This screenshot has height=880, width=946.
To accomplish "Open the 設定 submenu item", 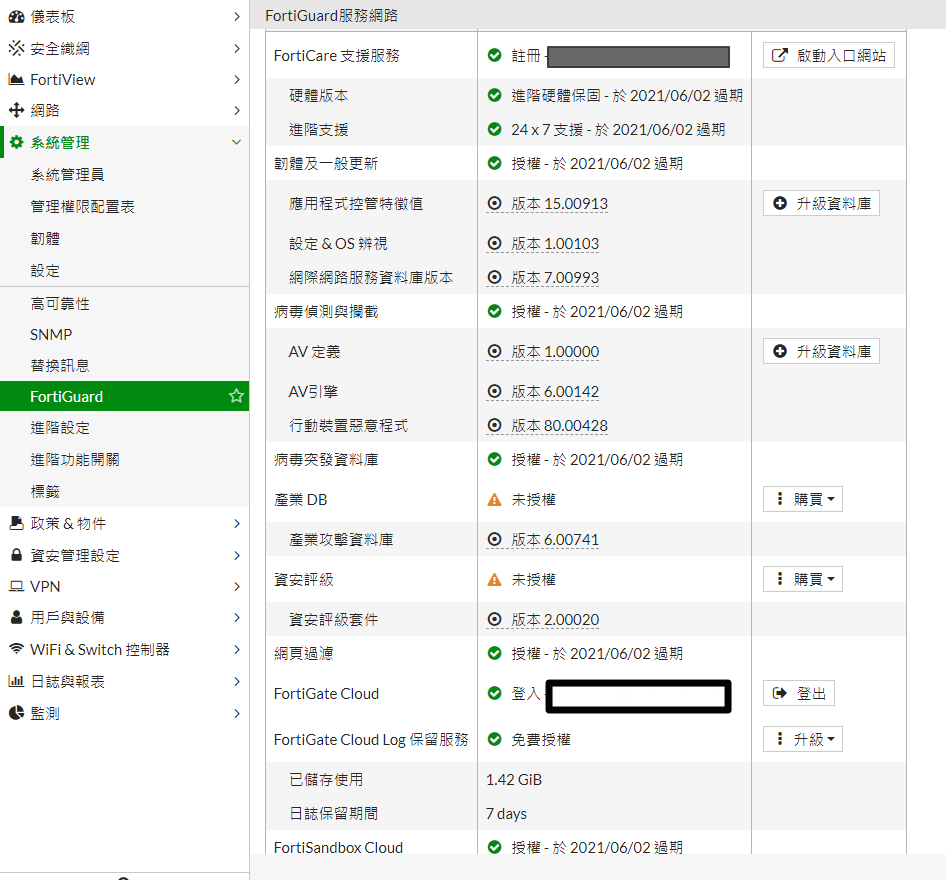I will tap(45, 271).
